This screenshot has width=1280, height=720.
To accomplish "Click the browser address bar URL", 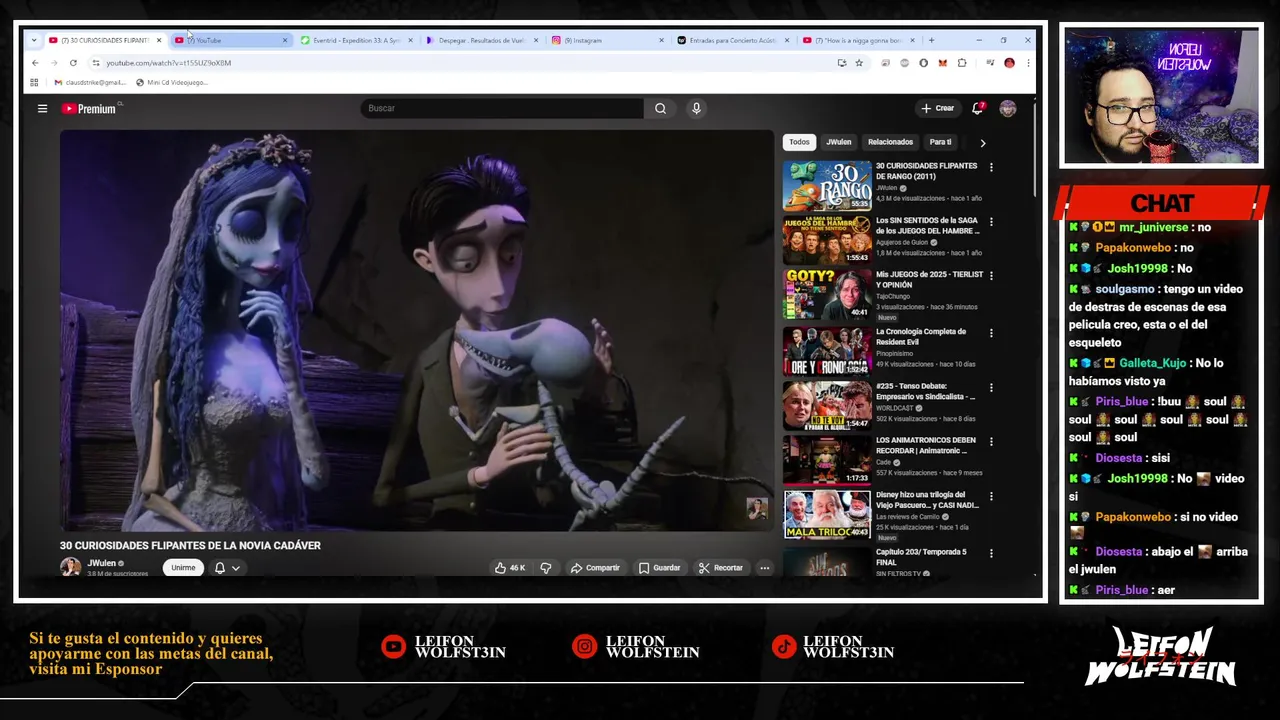I will pyautogui.click(x=168, y=63).
